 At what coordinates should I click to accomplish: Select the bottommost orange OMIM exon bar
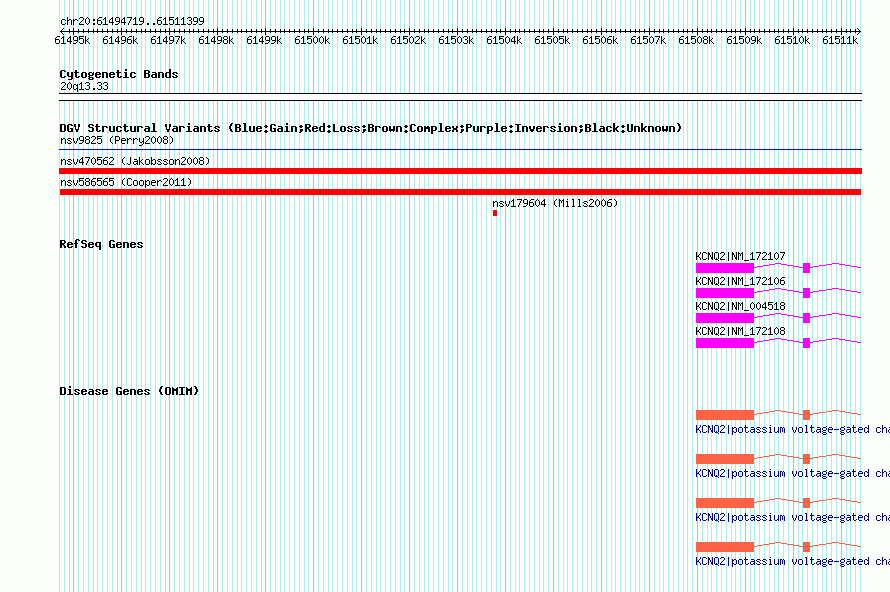pyautogui.click(x=725, y=547)
